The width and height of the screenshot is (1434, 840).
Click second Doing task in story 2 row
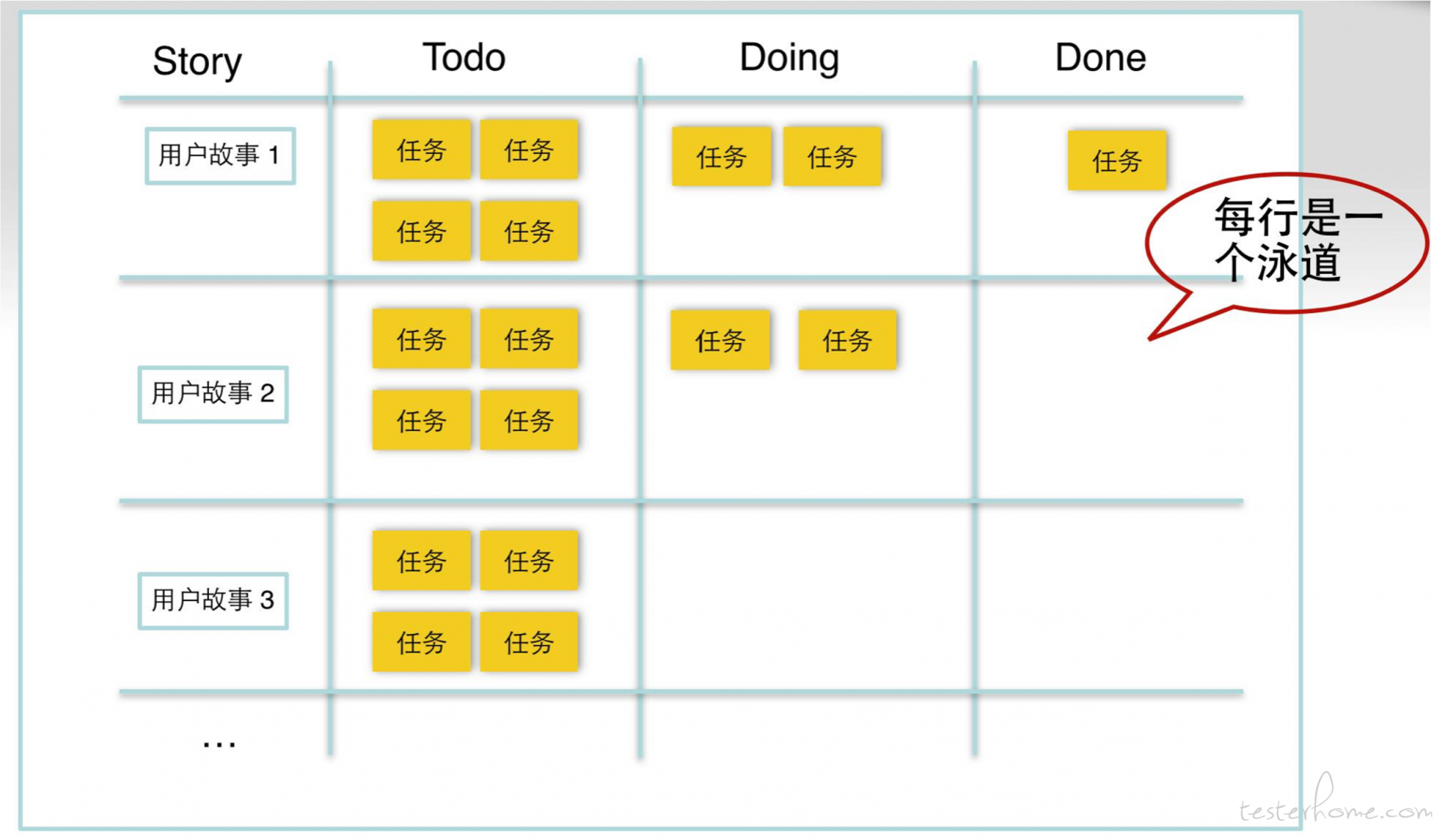[848, 340]
